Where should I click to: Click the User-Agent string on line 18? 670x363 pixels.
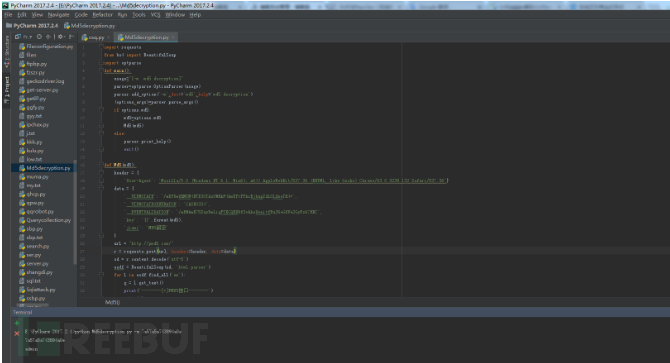pos(302,181)
